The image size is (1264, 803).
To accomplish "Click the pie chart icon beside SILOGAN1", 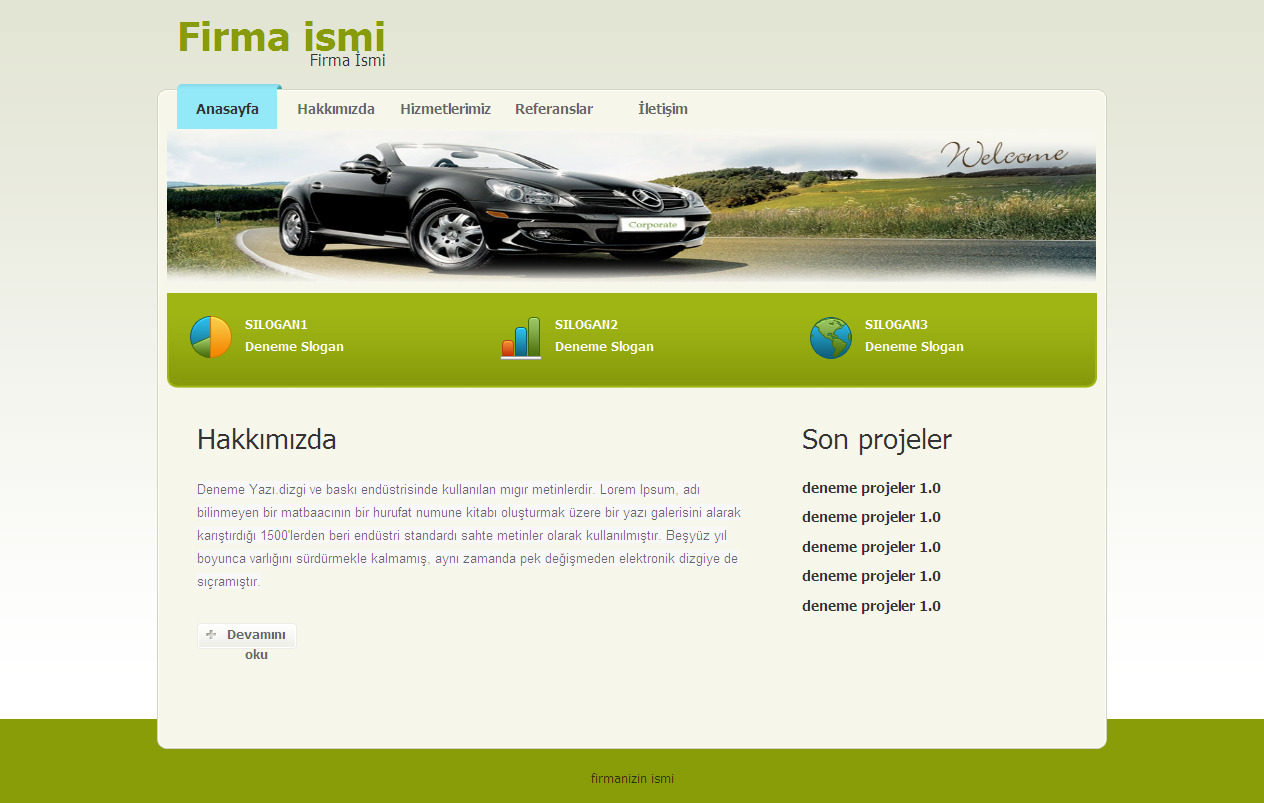I will pos(211,337).
